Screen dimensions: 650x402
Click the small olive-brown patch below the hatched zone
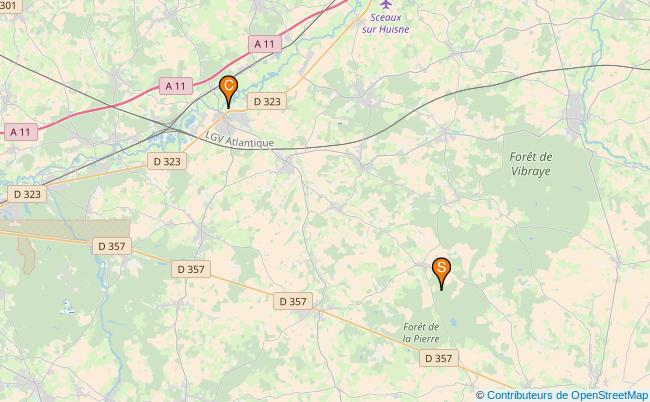tap(27, 256)
